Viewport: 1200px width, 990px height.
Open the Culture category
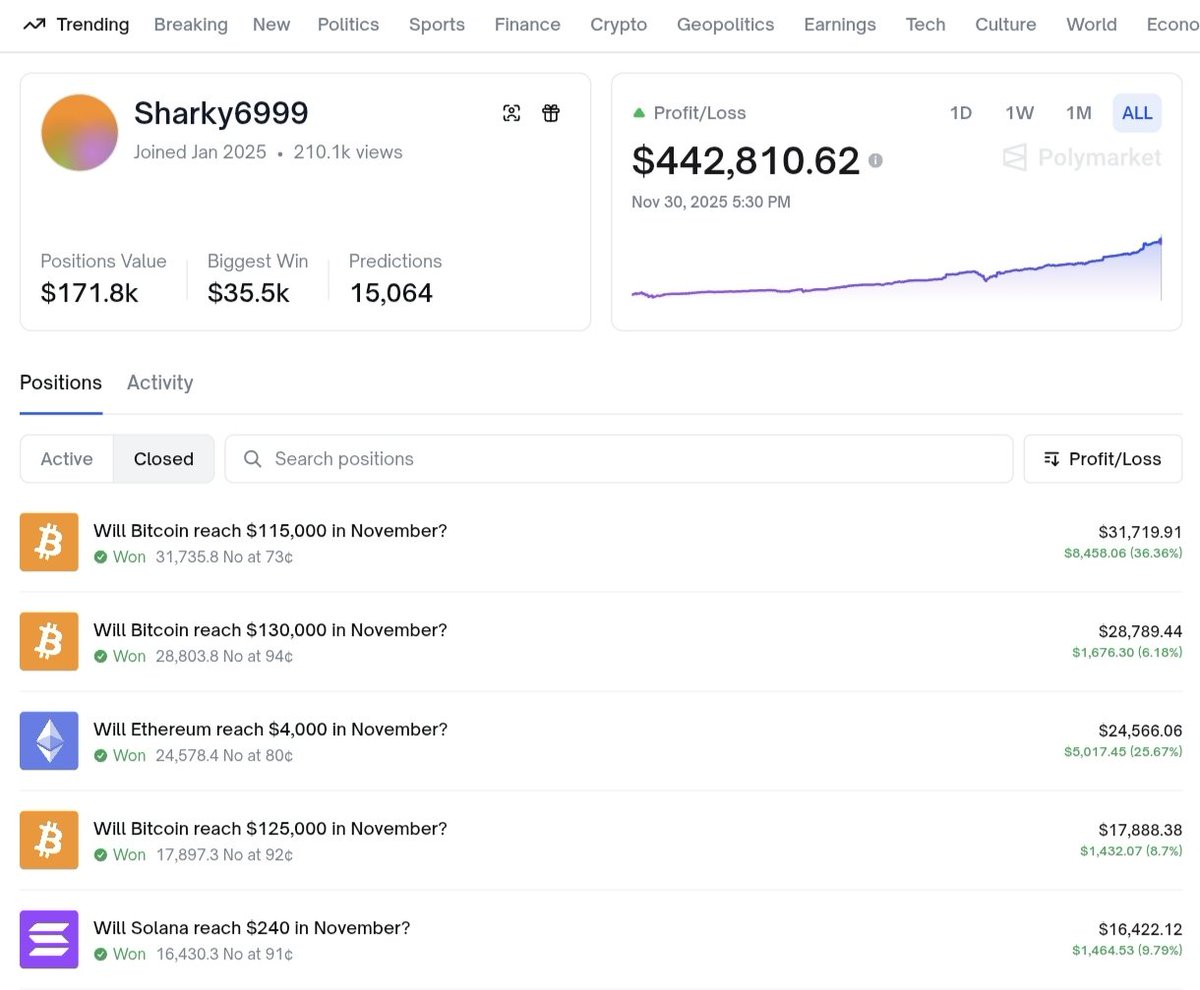click(x=1006, y=24)
